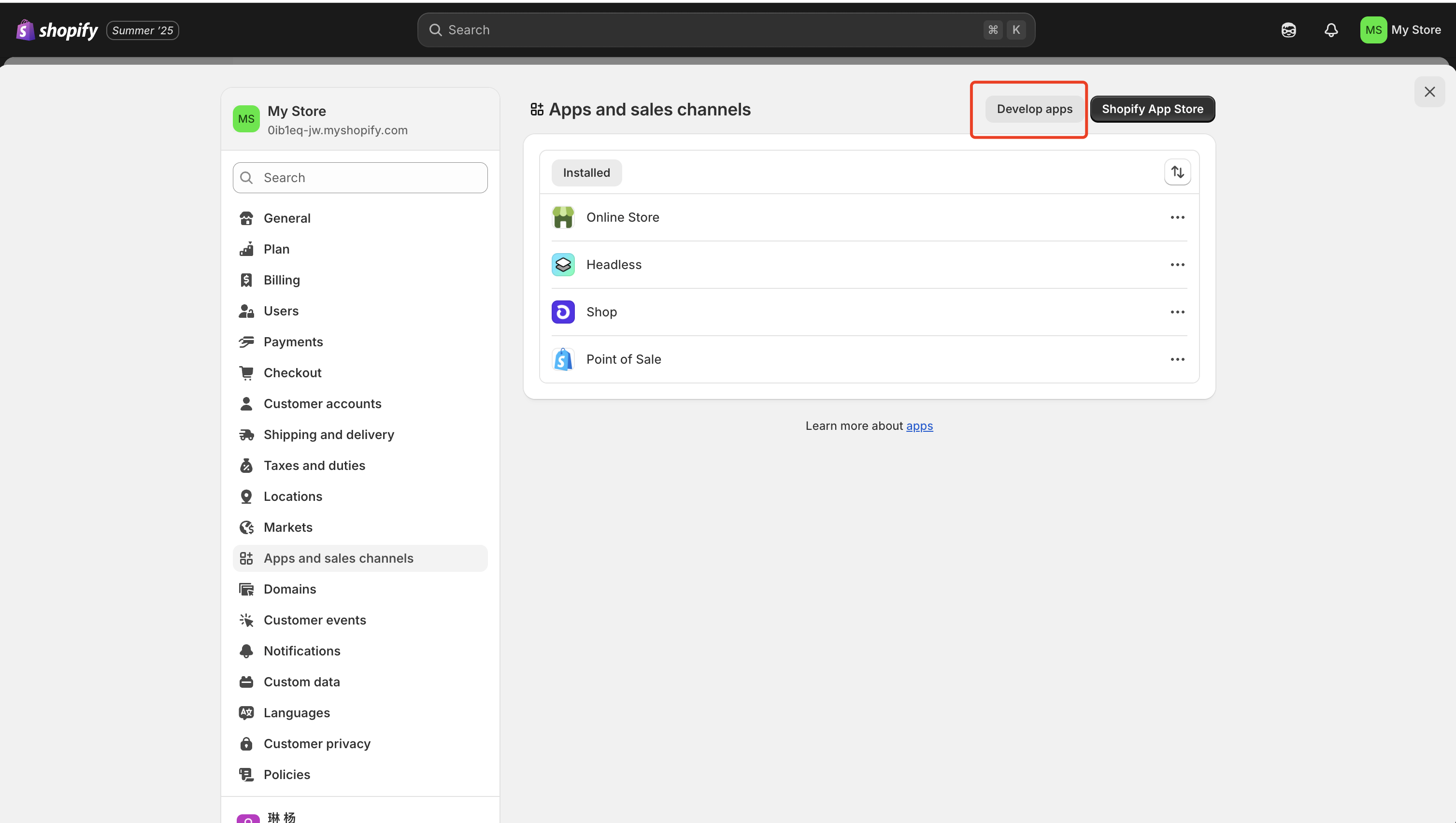The width and height of the screenshot is (1456, 823).
Task: Follow the Learn more about apps link
Action: point(919,426)
